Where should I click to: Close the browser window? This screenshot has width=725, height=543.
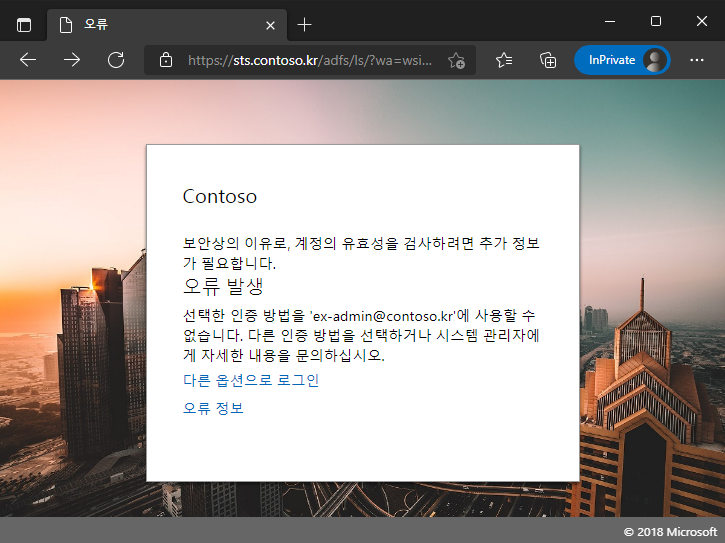702,21
